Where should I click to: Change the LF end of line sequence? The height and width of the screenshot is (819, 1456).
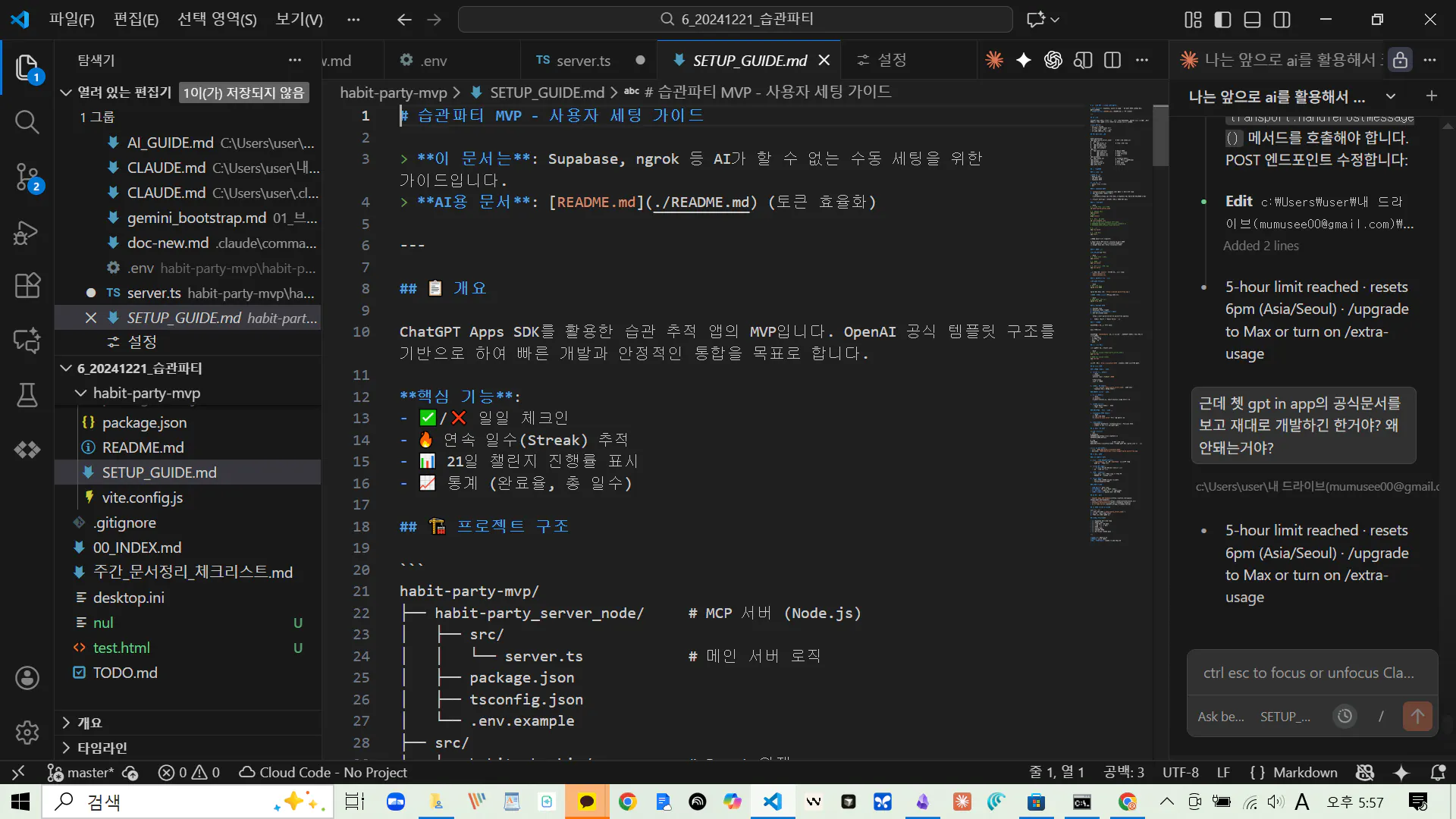pos(1223,773)
